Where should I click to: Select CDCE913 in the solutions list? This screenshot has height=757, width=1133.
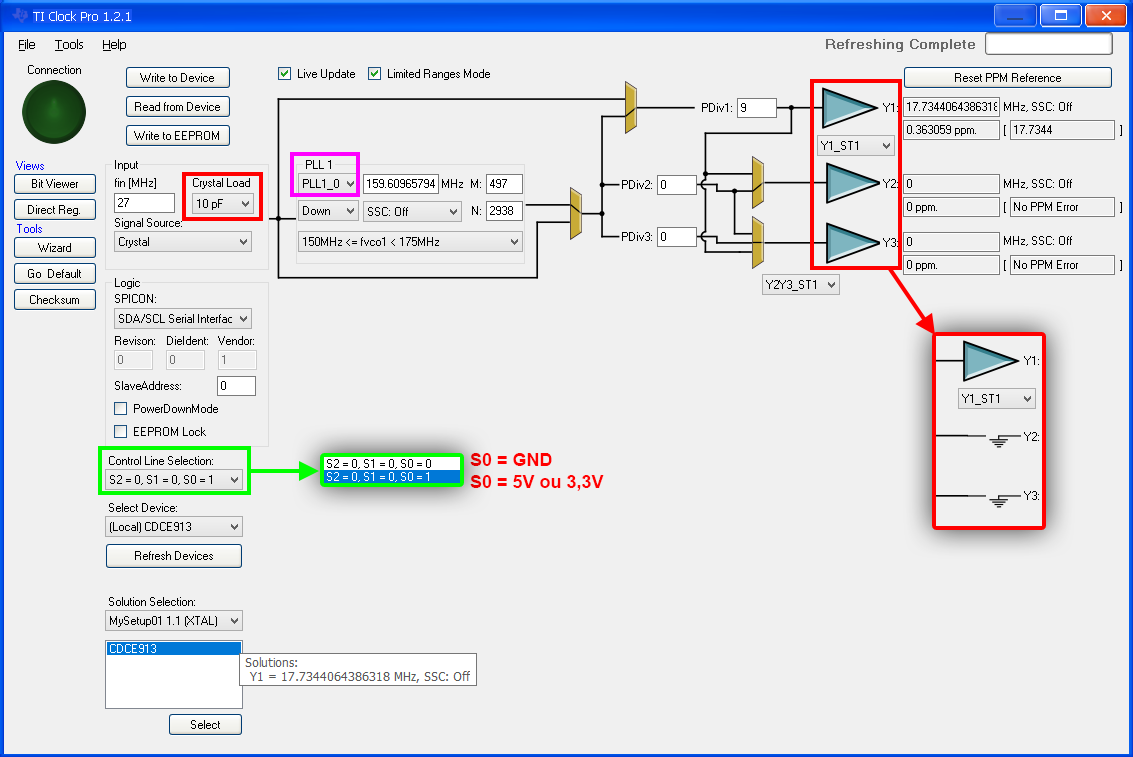(x=173, y=649)
